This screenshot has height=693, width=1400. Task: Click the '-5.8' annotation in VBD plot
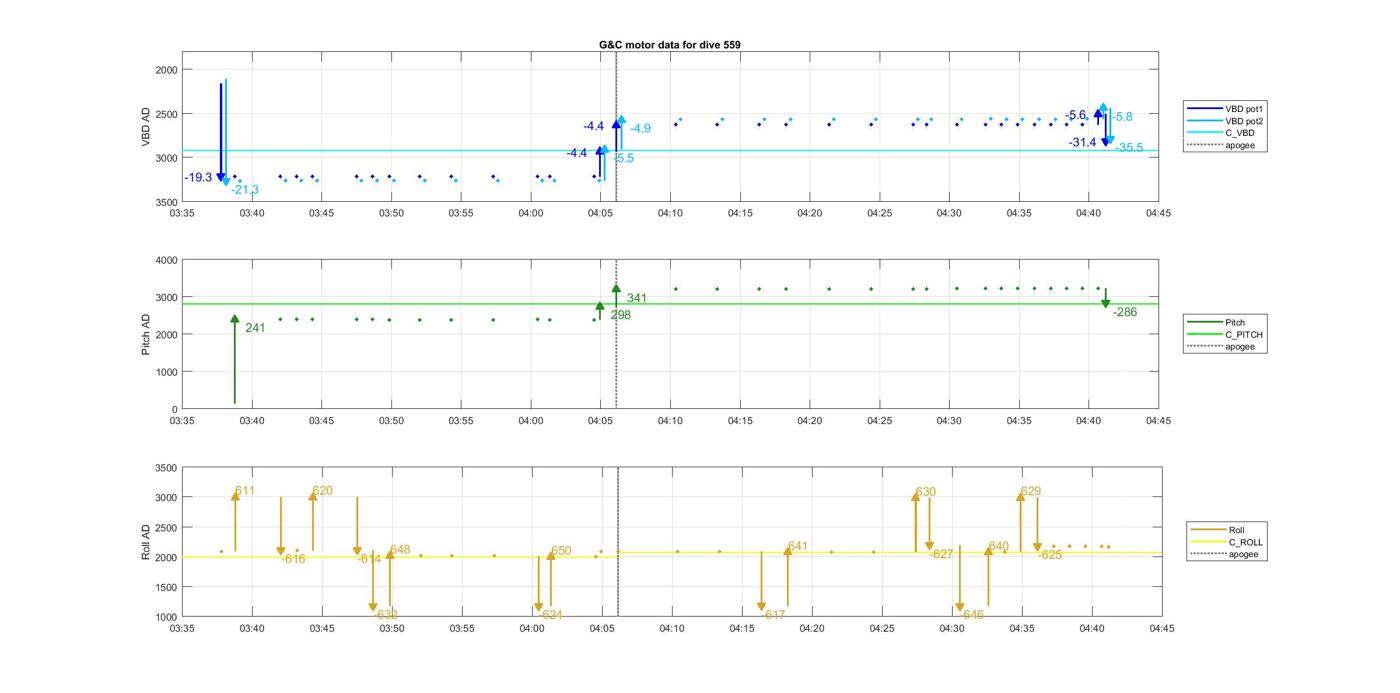tap(1122, 117)
